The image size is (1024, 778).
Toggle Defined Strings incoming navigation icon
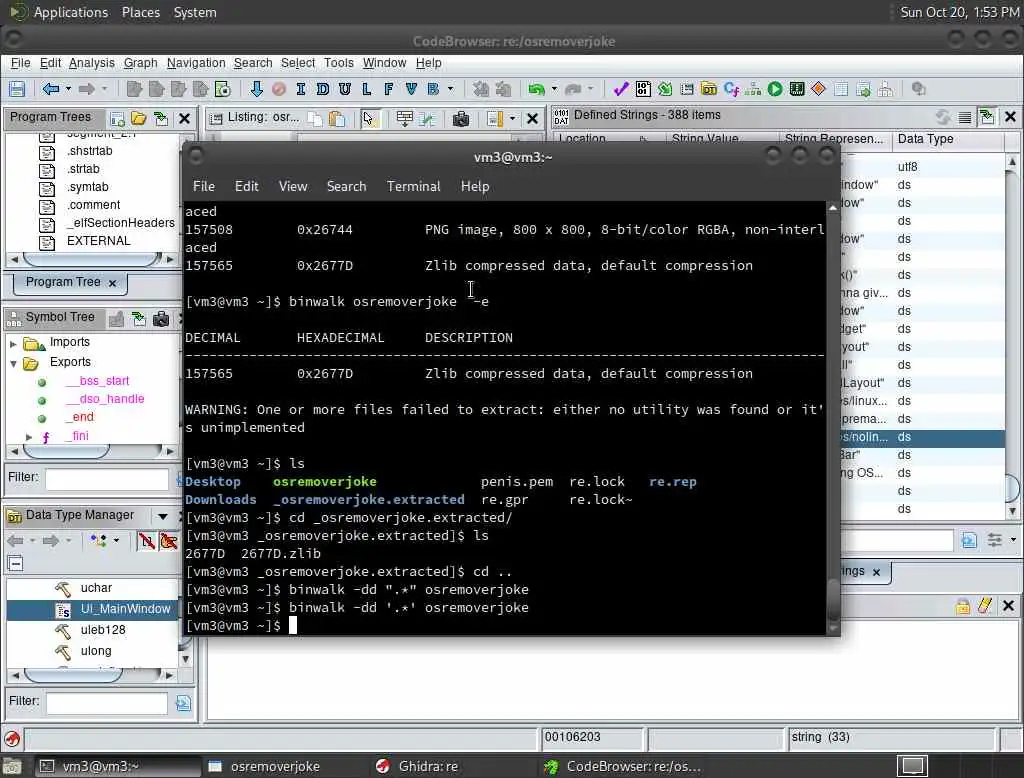click(987, 116)
